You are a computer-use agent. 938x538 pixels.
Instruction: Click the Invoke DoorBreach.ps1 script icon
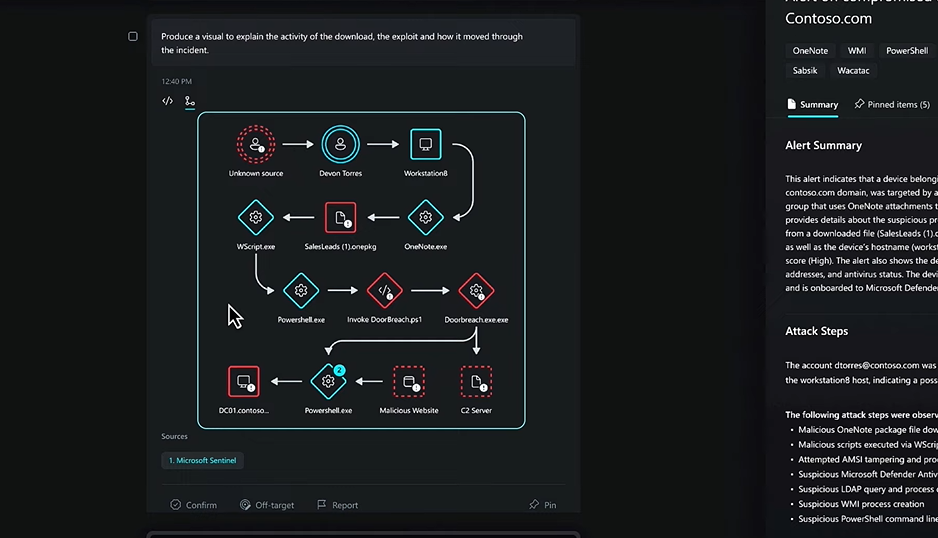(384, 291)
